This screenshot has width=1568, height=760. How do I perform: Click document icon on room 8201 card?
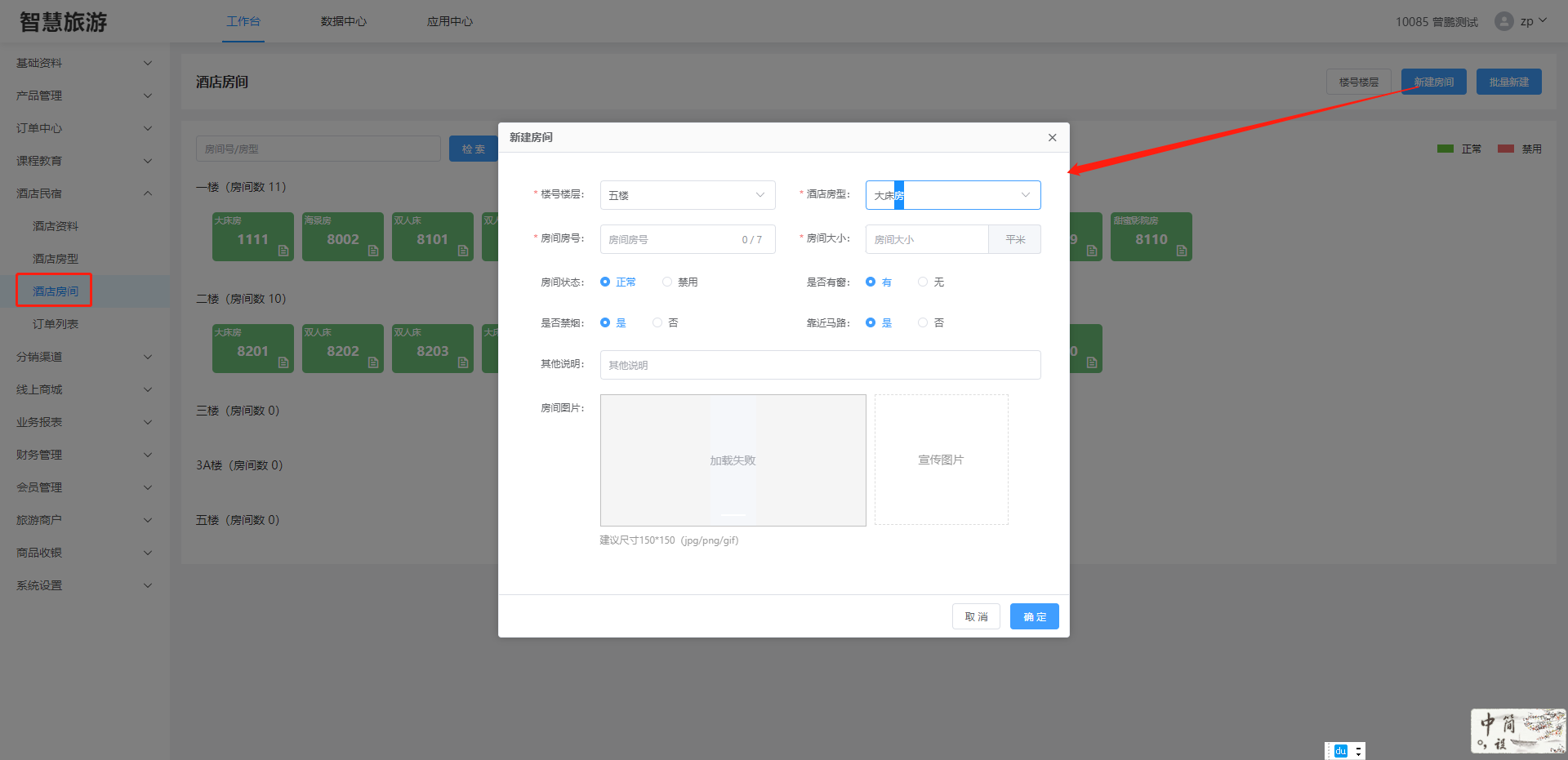(x=283, y=362)
